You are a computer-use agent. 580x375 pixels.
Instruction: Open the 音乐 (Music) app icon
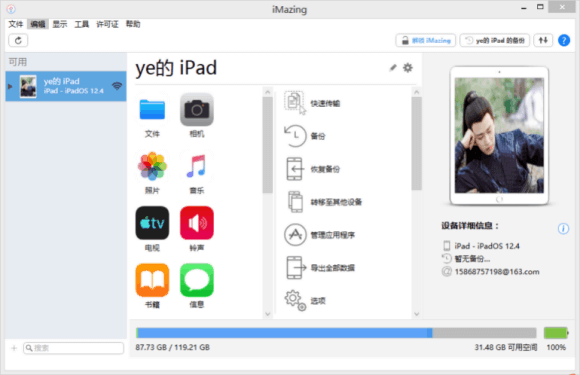pyautogui.click(x=197, y=166)
